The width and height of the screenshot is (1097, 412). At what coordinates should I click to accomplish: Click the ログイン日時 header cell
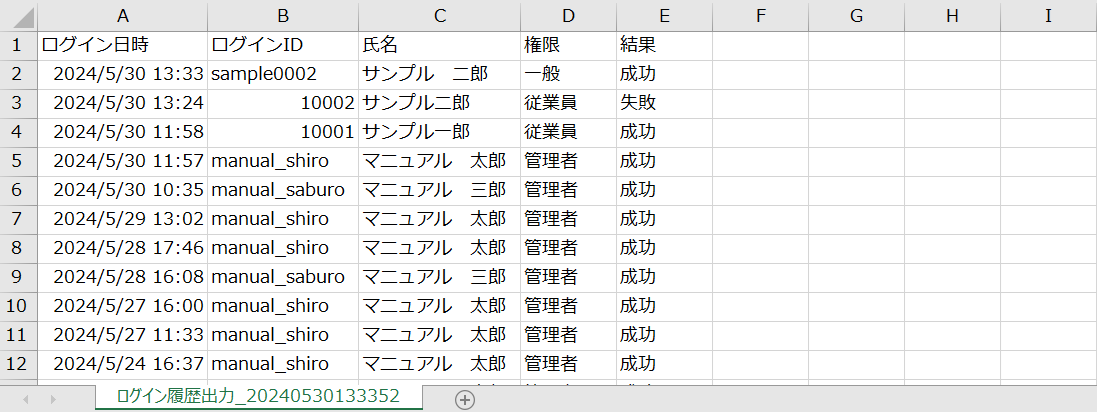[122, 45]
